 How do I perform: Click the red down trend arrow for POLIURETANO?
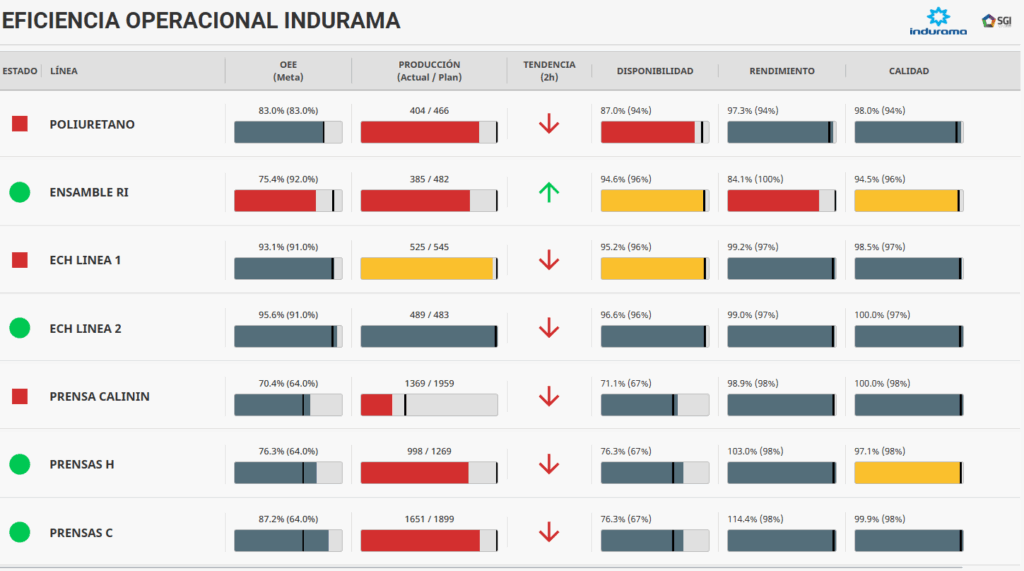click(548, 124)
